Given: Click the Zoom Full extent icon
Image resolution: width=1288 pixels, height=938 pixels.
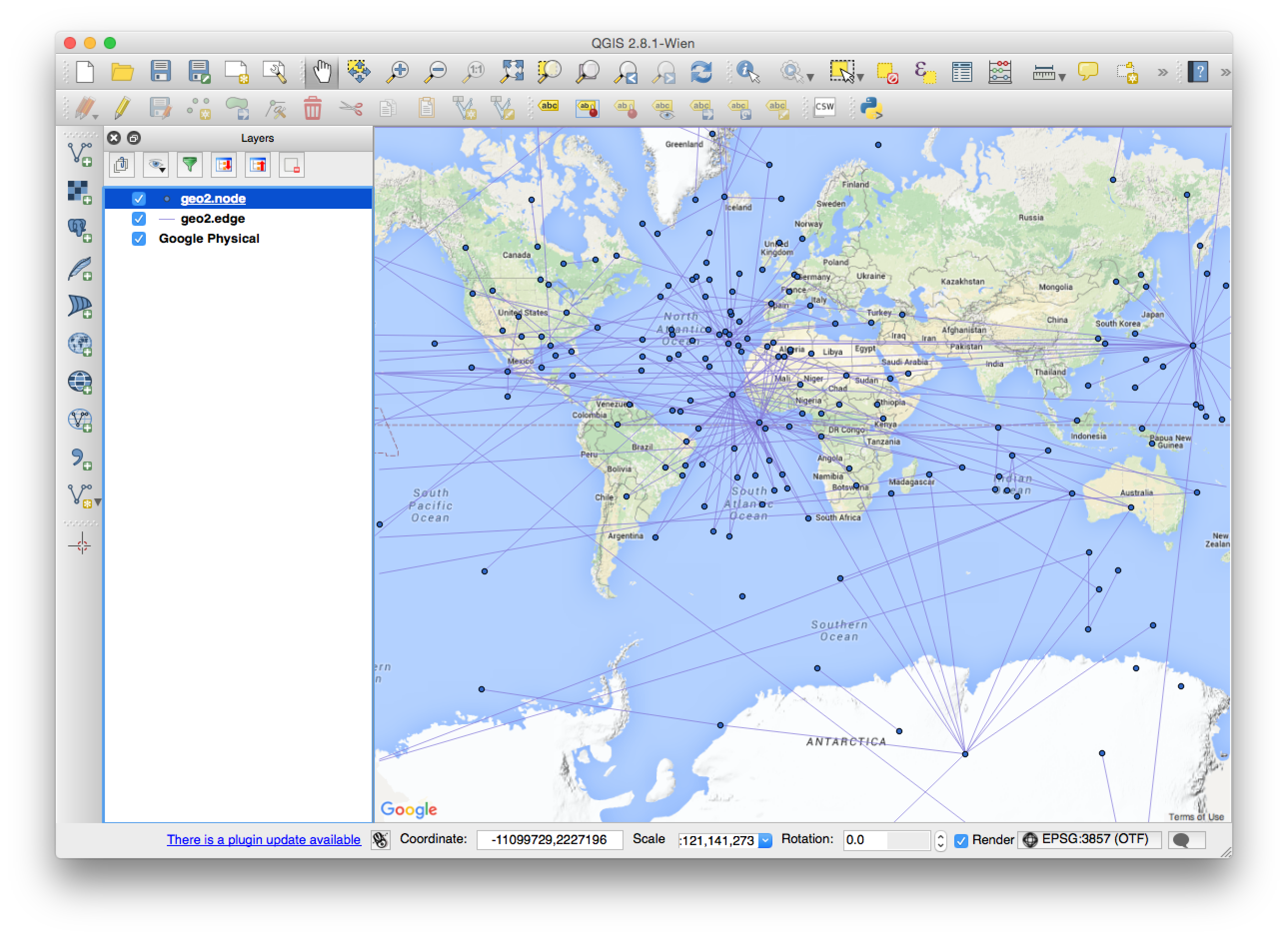Looking at the screenshot, I should [x=512, y=72].
